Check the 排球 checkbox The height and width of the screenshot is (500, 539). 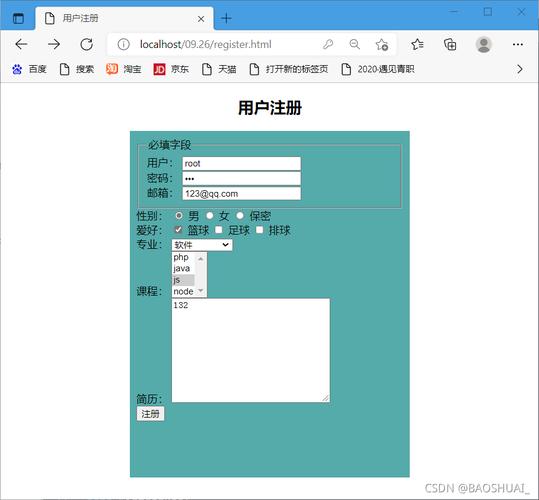point(260,230)
